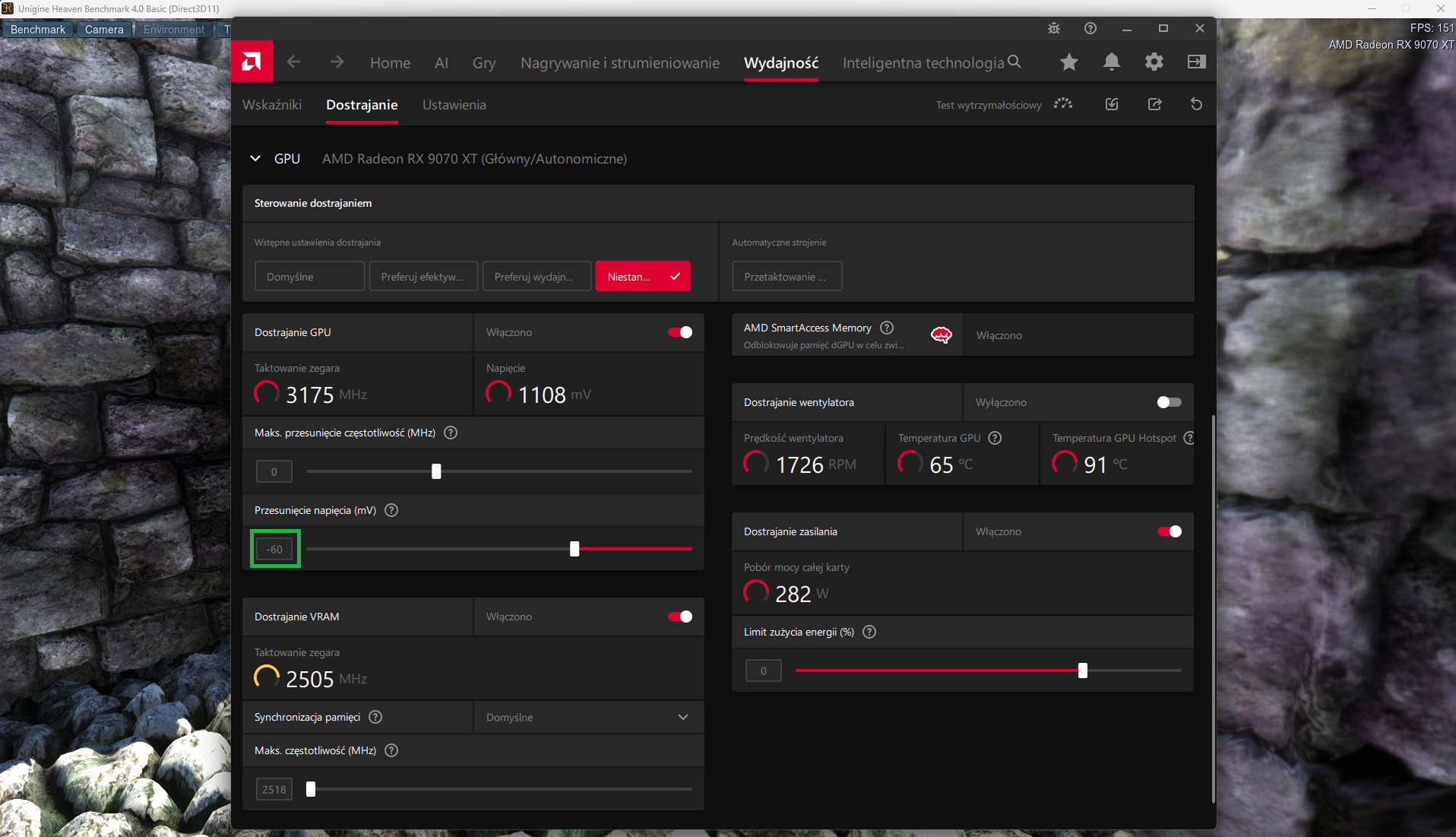Click the Limit zużycia energii slider handle

coord(1083,671)
